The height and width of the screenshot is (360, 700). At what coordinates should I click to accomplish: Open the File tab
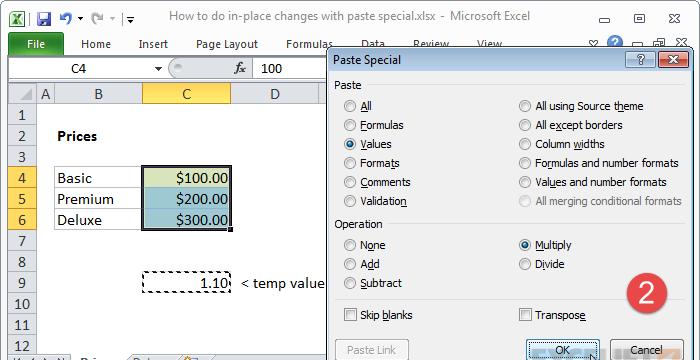[x=36, y=44]
